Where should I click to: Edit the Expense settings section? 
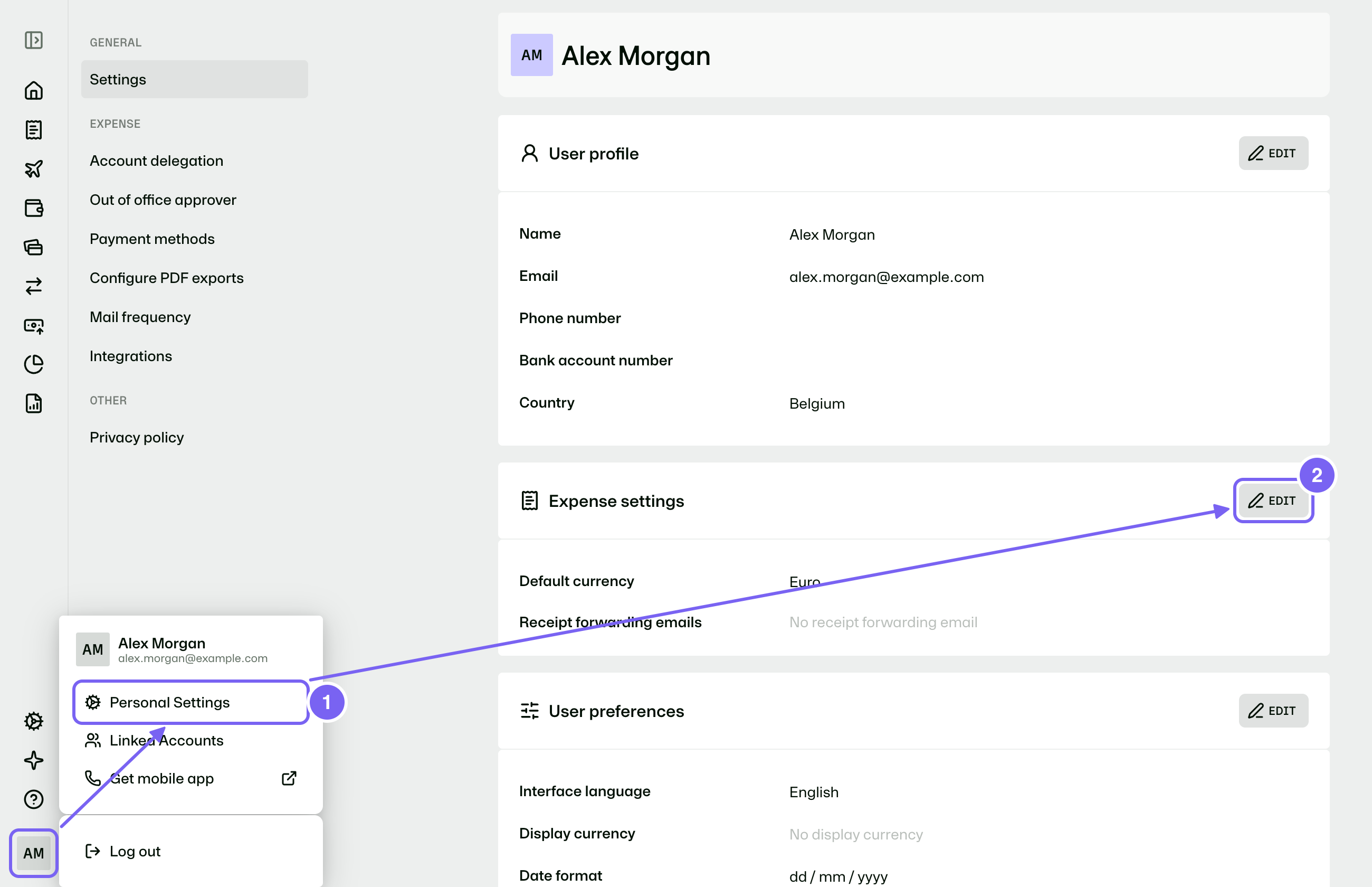click(1273, 501)
